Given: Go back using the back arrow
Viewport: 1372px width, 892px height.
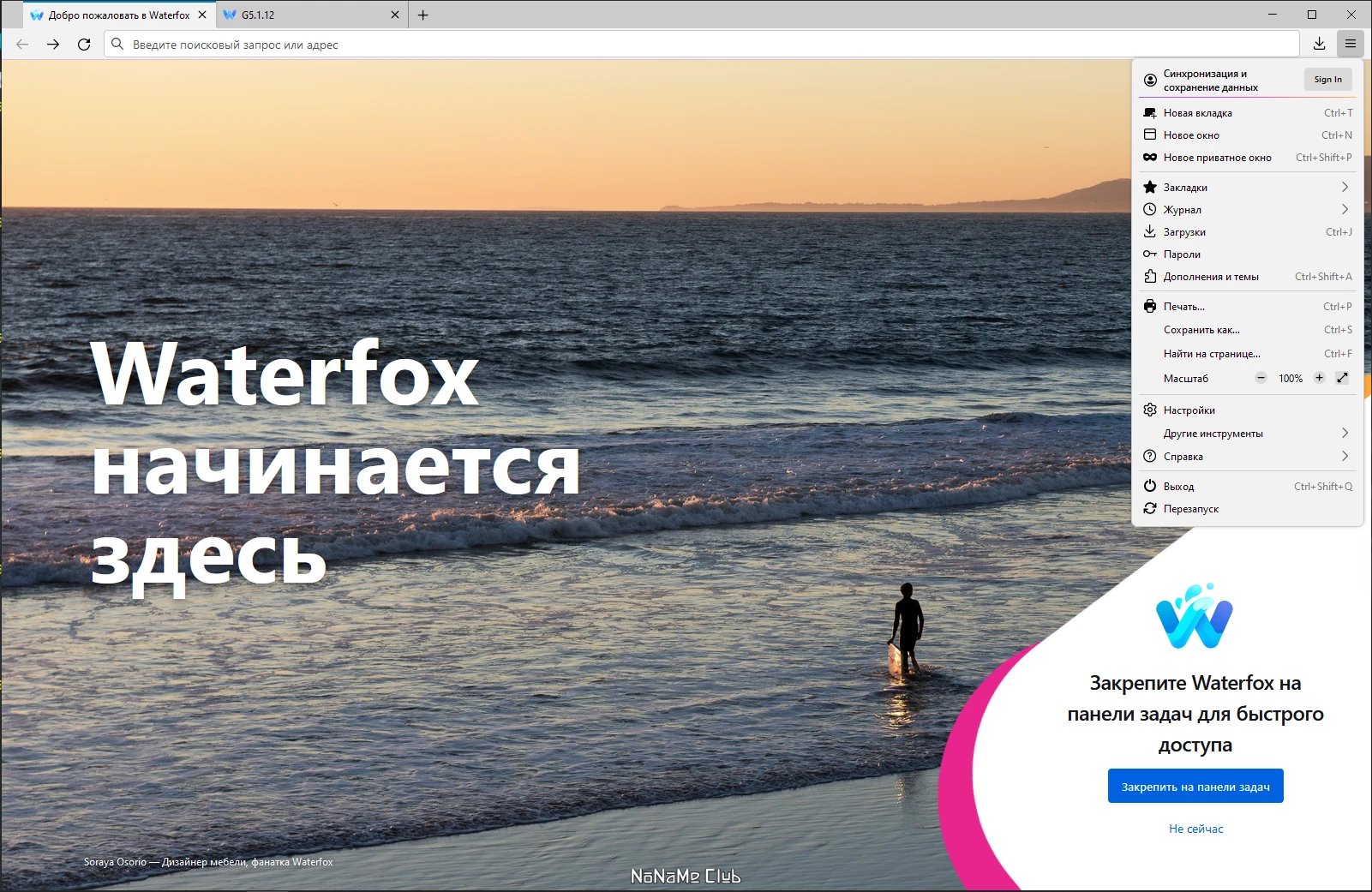Looking at the screenshot, I should (22, 45).
